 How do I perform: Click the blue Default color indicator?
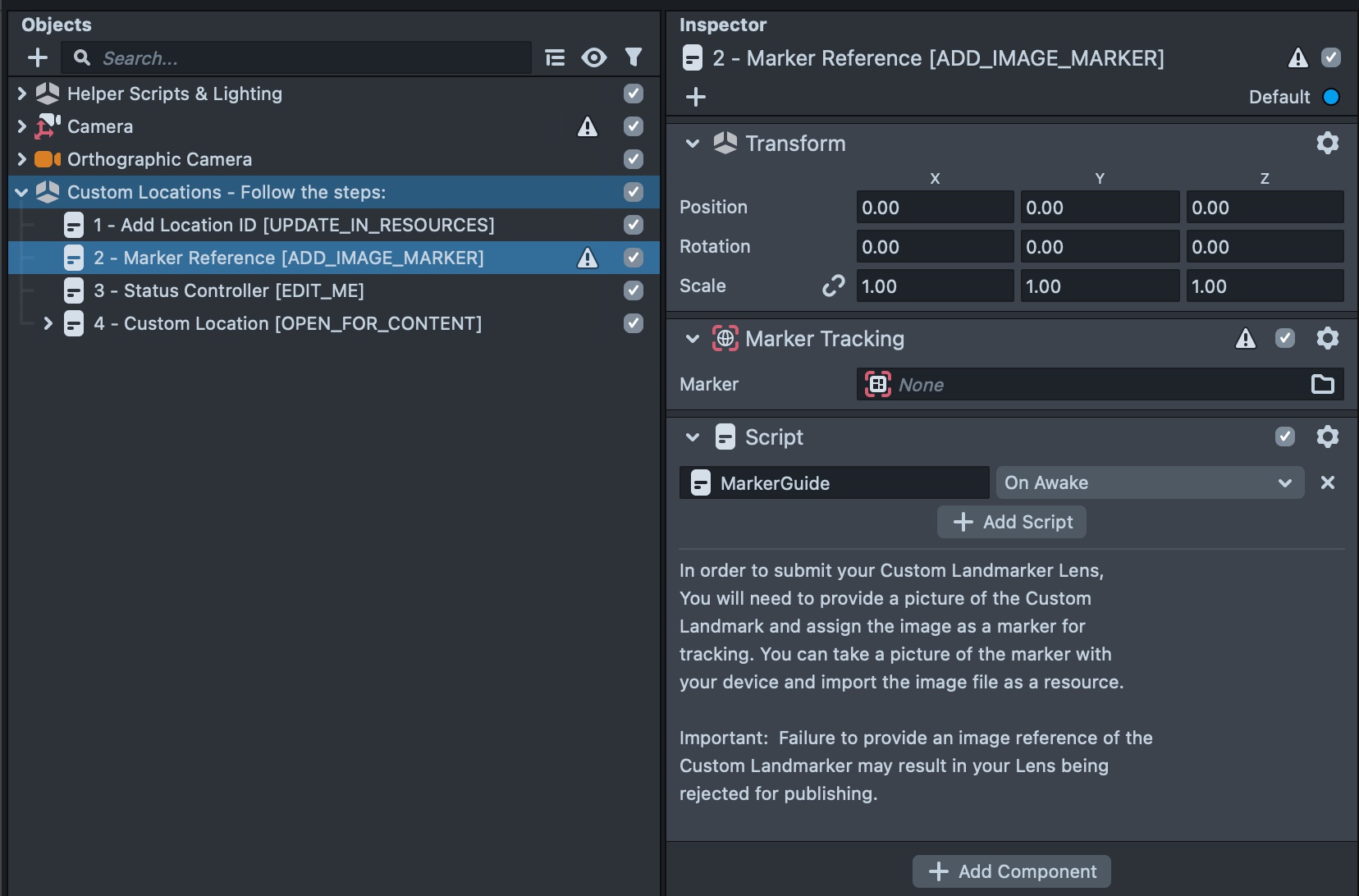[1331, 97]
